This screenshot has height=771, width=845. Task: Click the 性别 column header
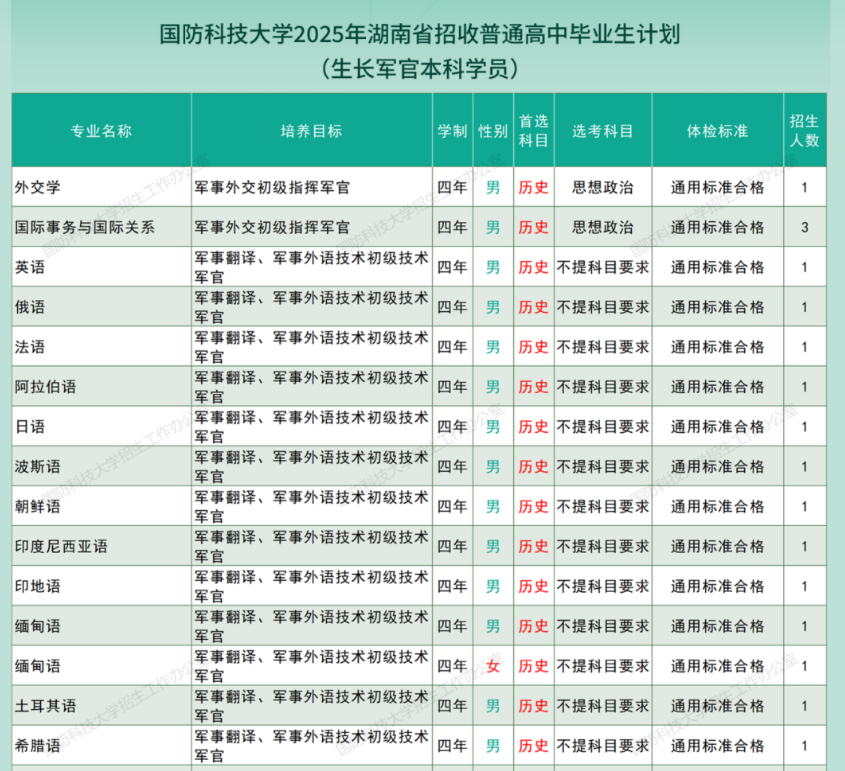pos(492,129)
